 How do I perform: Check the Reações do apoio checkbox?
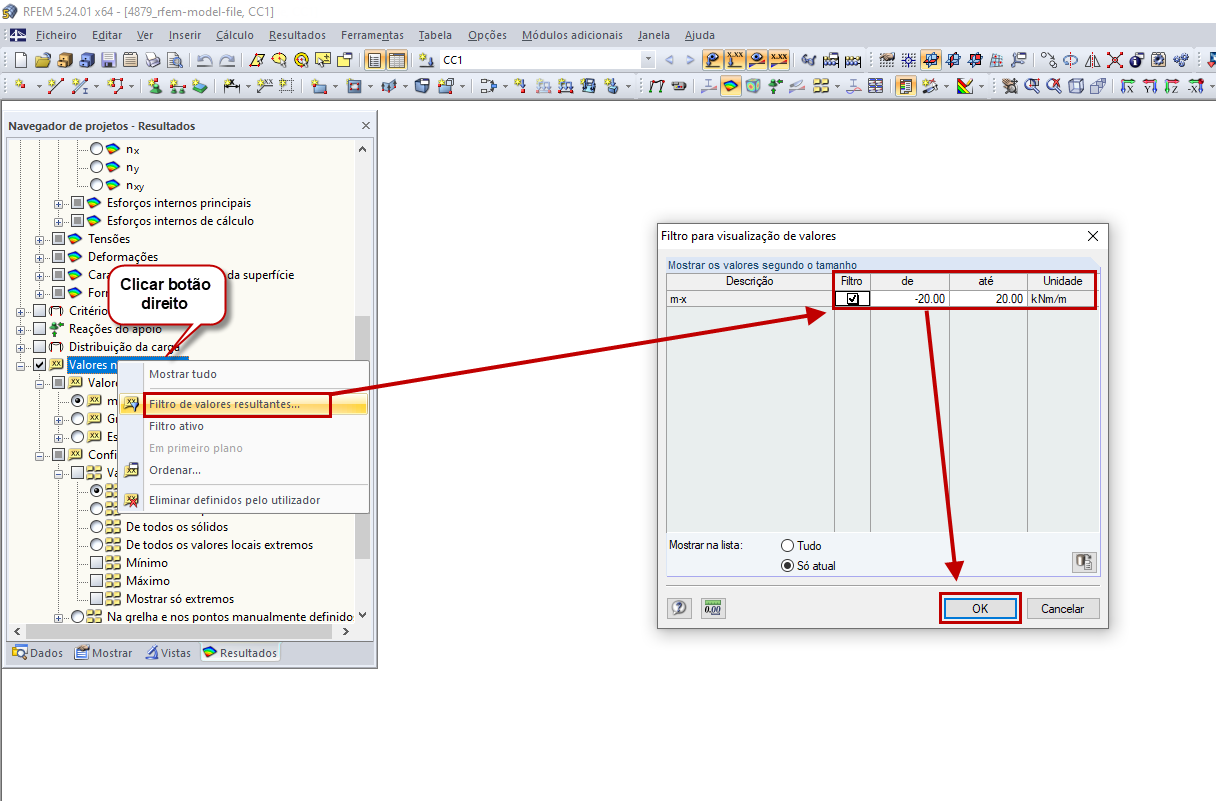coord(40,329)
